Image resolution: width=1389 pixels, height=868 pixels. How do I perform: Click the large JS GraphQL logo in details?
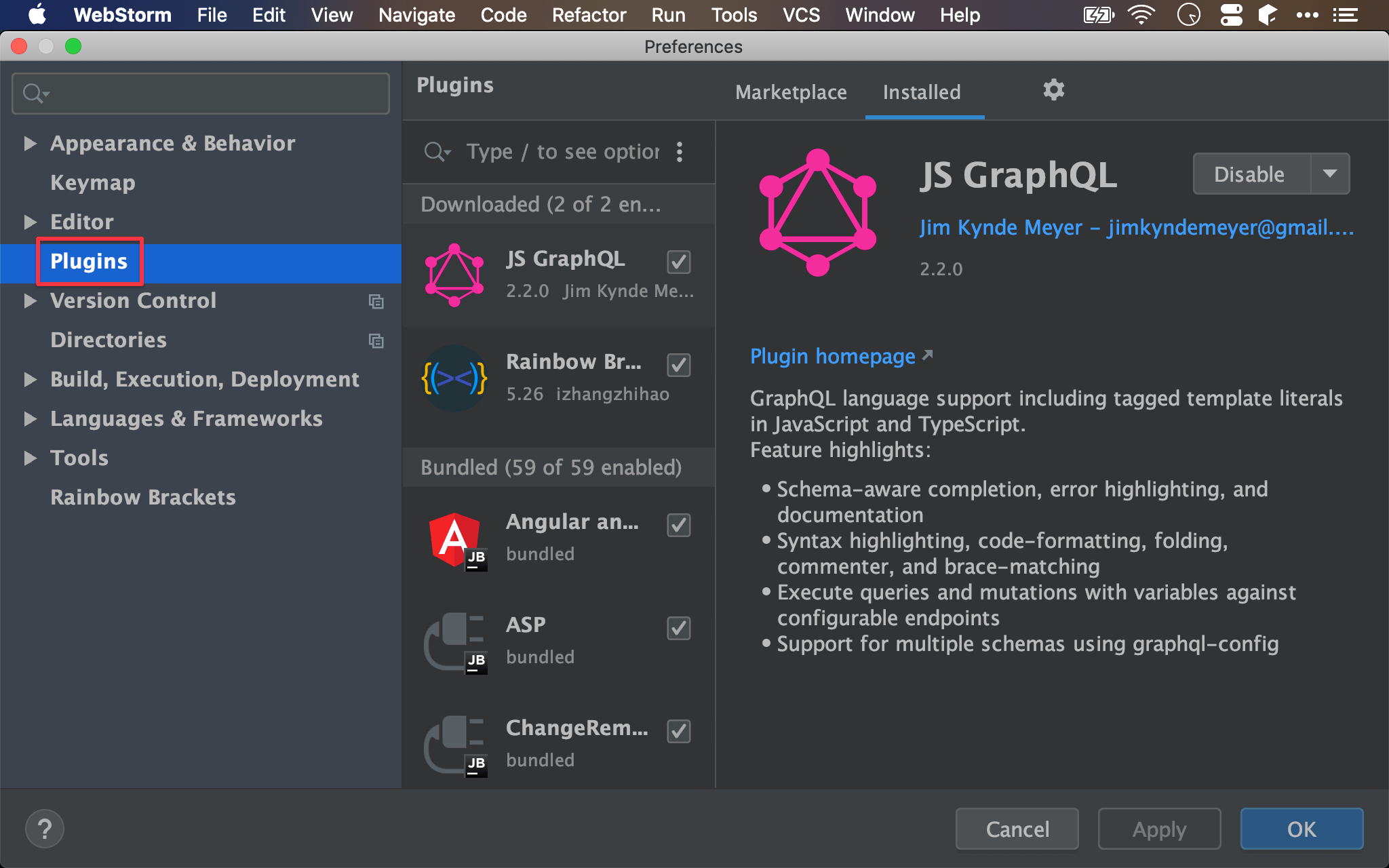[818, 212]
